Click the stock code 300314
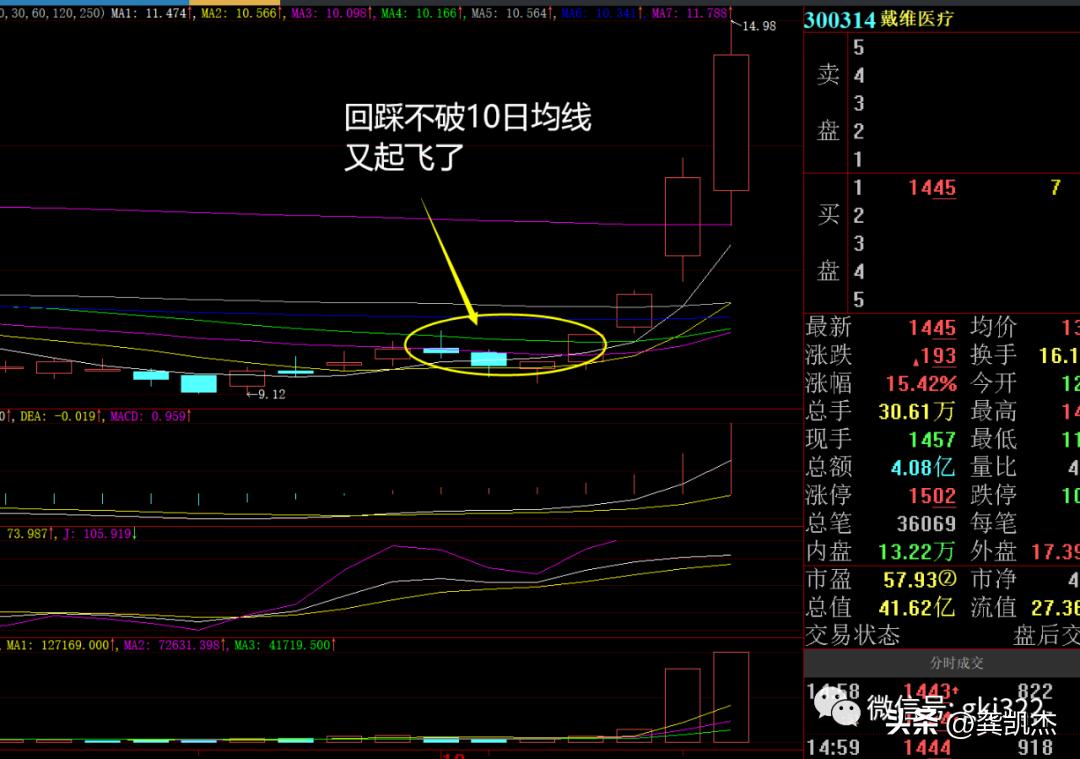The image size is (1080, 759). [839, 19]
